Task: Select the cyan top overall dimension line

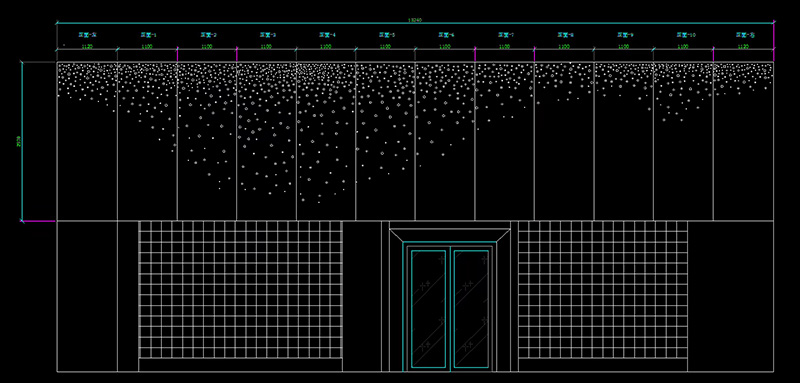Action: pyautogui.click(x=415, y=23)
